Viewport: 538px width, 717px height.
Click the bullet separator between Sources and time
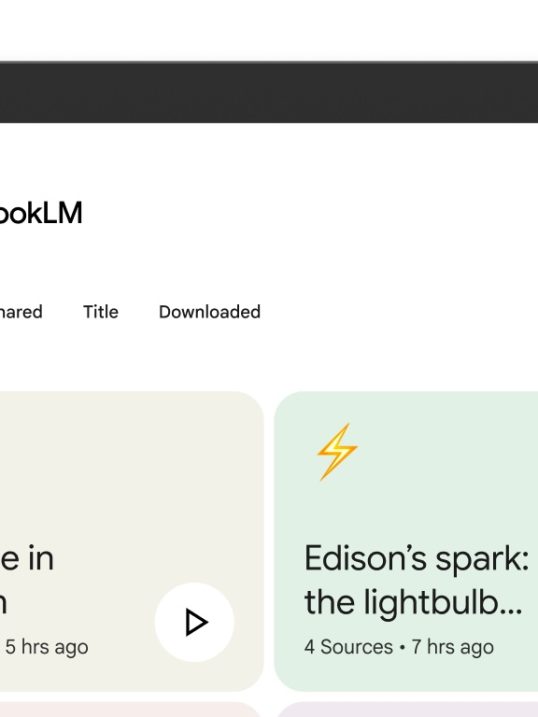point(402,647)
